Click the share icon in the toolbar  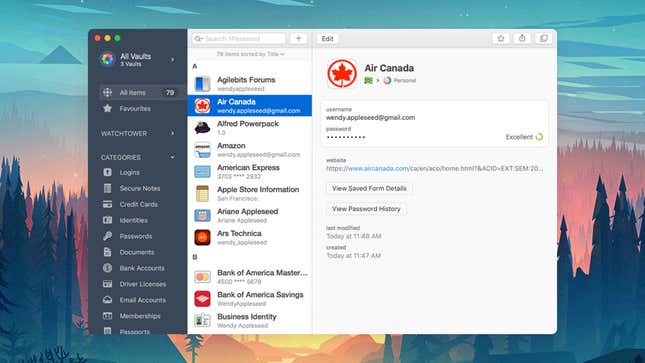pos(522,39)
